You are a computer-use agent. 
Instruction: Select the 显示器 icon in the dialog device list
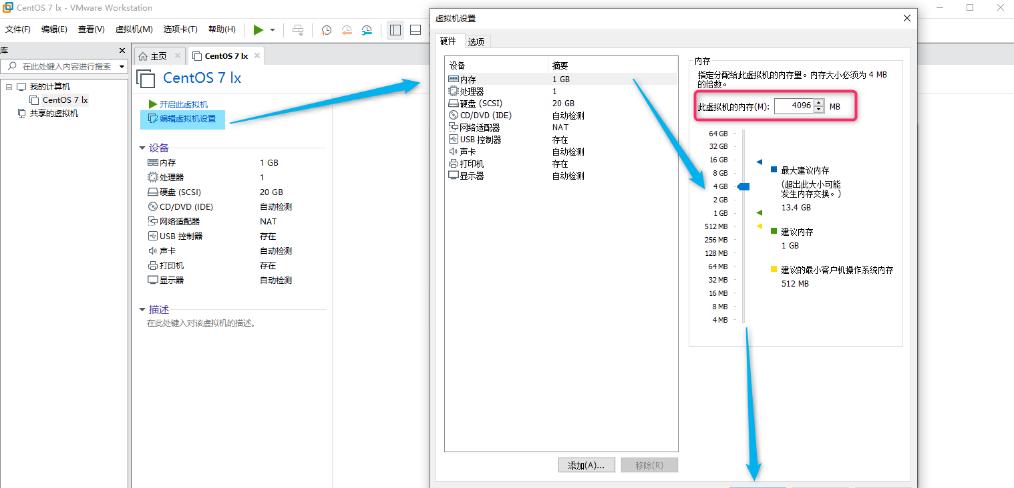[x=453, y=176]
